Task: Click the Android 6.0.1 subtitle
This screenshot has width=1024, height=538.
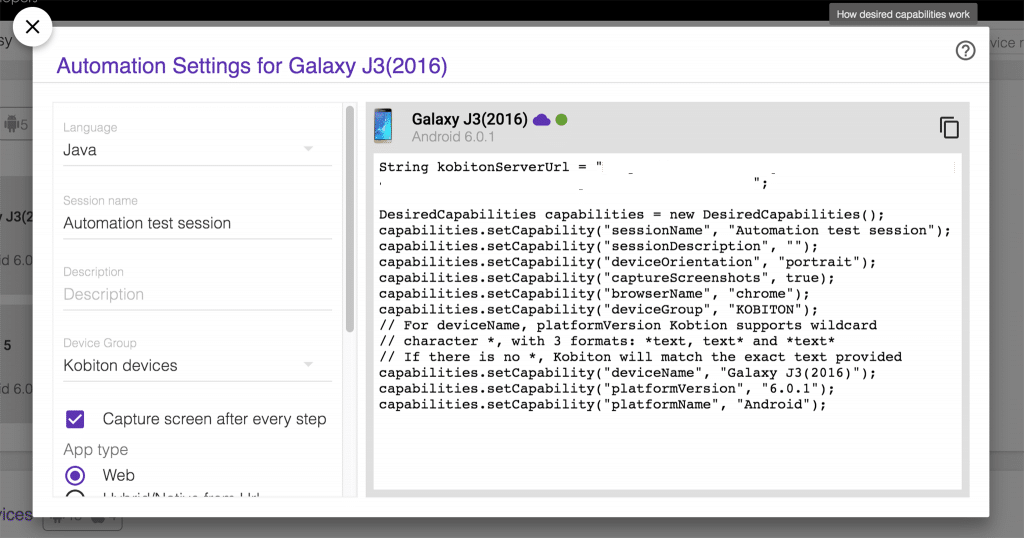Action: [x=453, y=137]
